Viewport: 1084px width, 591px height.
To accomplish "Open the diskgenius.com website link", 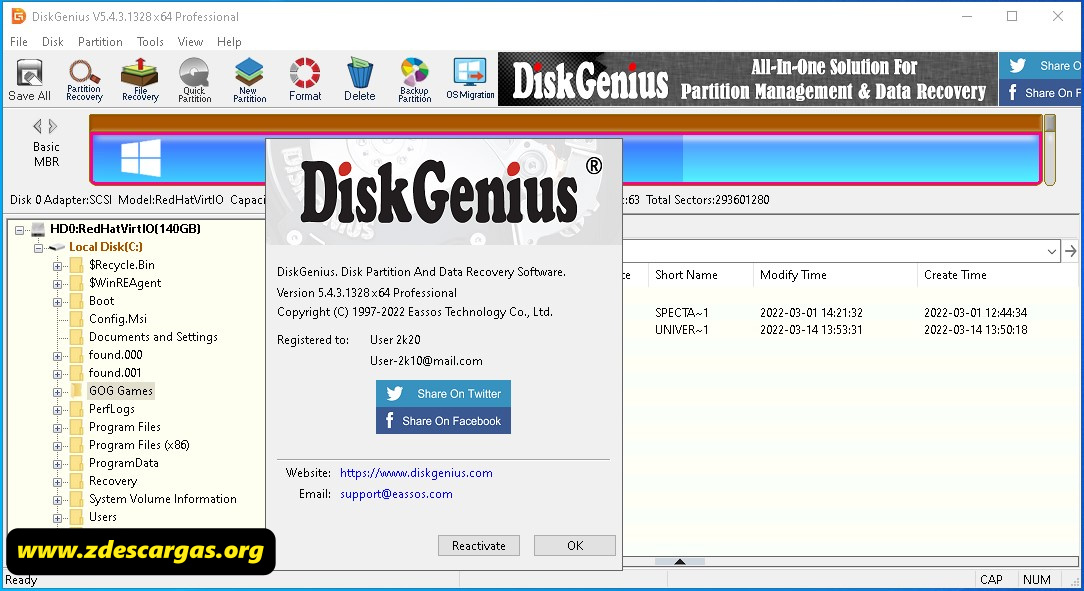I will tap(416, 473).
